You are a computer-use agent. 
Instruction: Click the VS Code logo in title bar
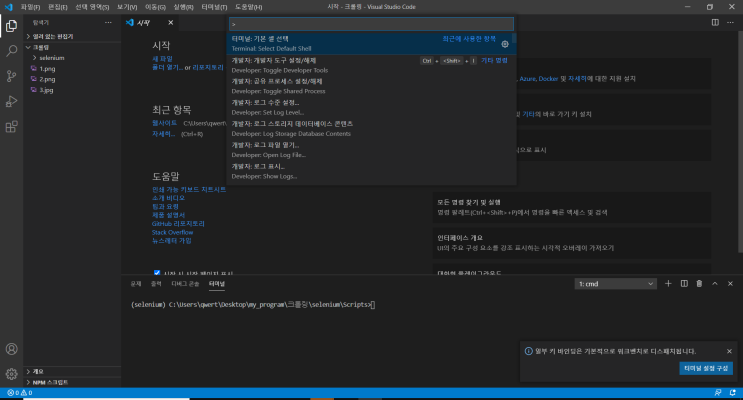tap(9, 7)
